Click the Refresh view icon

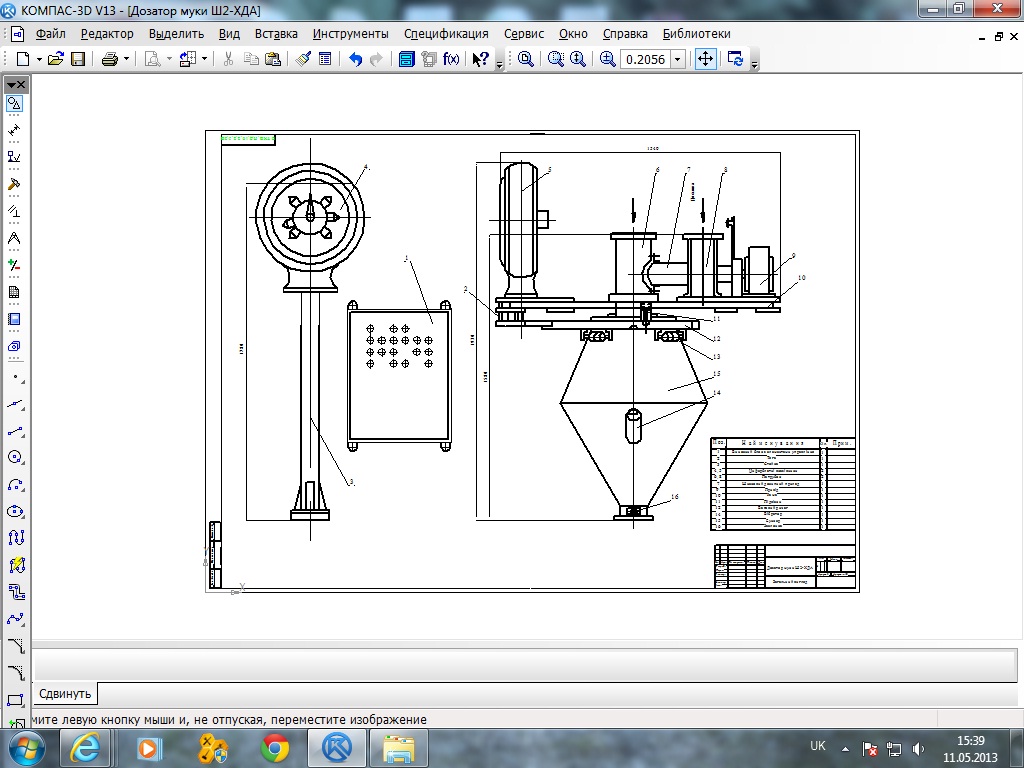pyautogui.click(x=735, y=59)
